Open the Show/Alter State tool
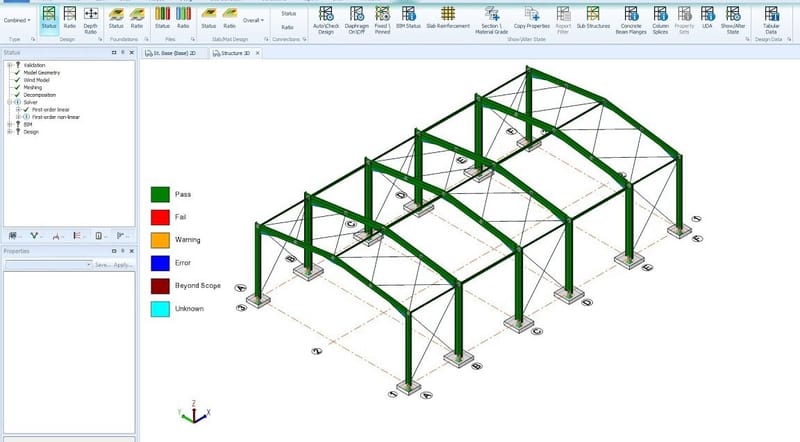This screenshot has width=800, height=442. (733, 20)
